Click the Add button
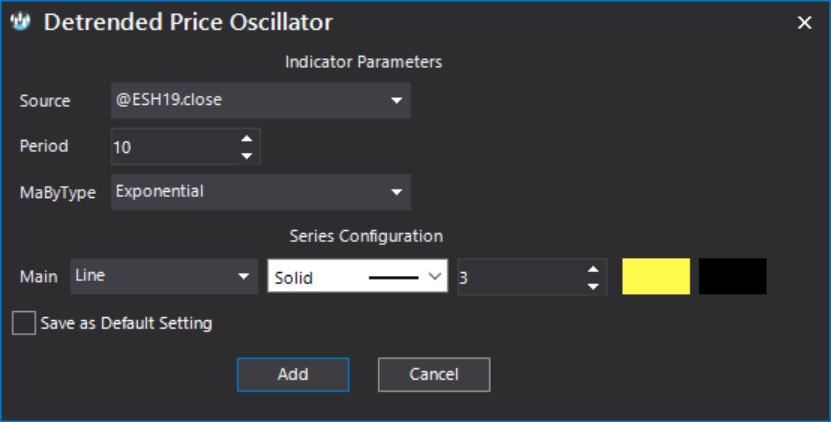This screenshot has height=422, width=831. coord(293,374)
